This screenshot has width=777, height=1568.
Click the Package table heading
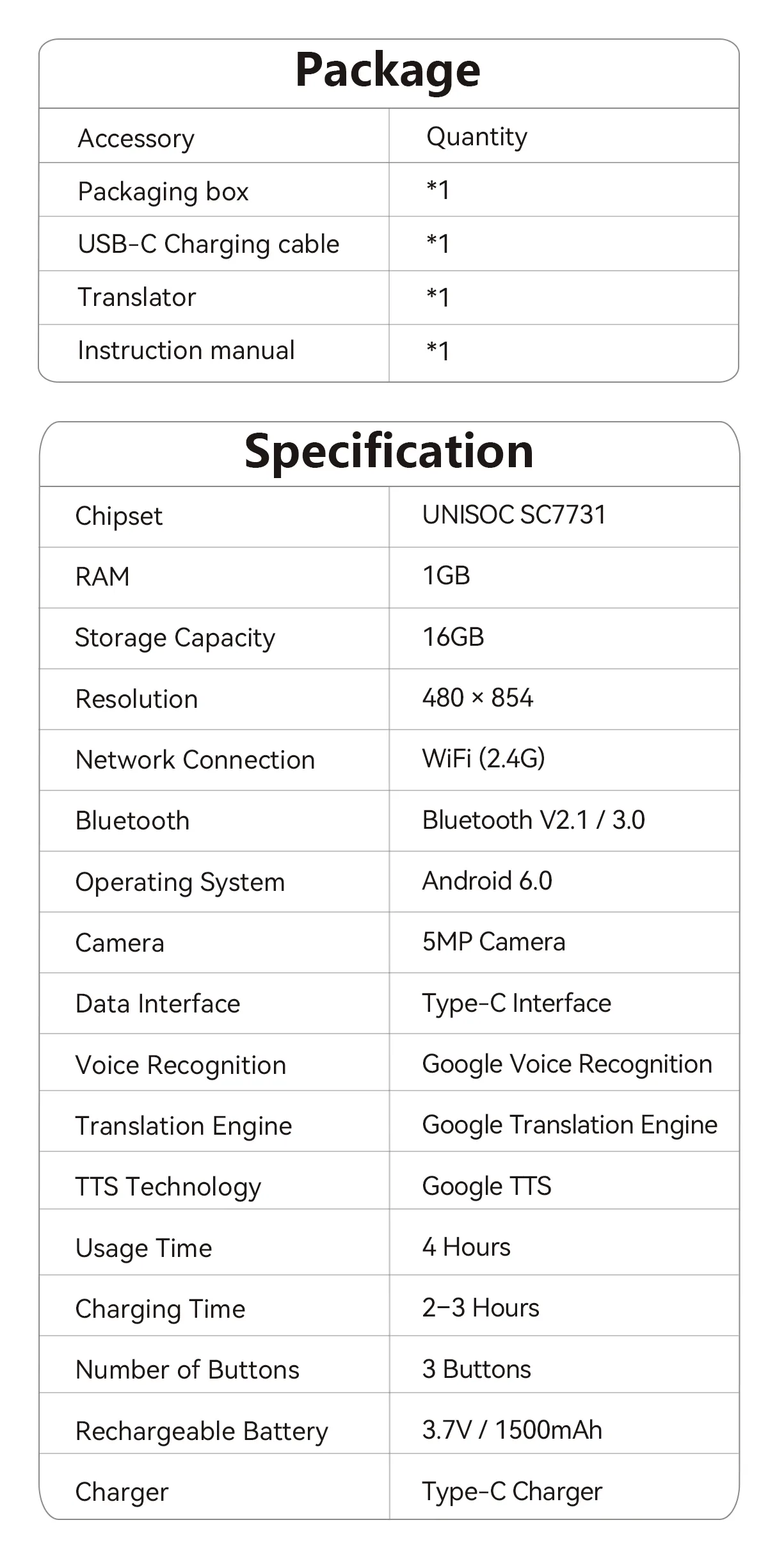[x=388, y=71]
